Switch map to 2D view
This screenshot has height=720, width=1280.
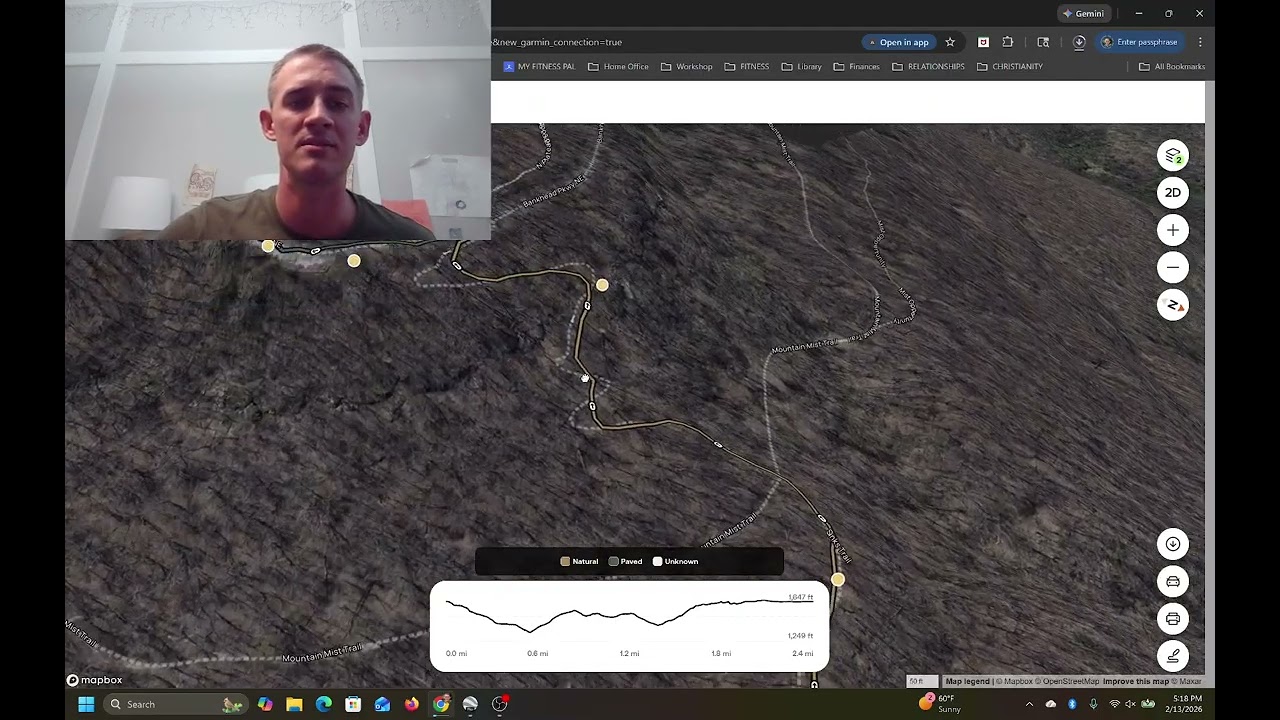point(1173,193)
